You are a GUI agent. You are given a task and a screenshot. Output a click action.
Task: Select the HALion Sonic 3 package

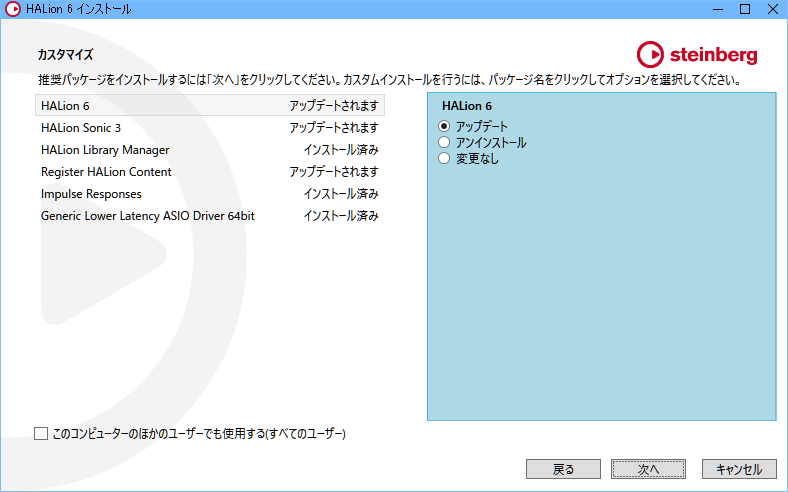210,128
